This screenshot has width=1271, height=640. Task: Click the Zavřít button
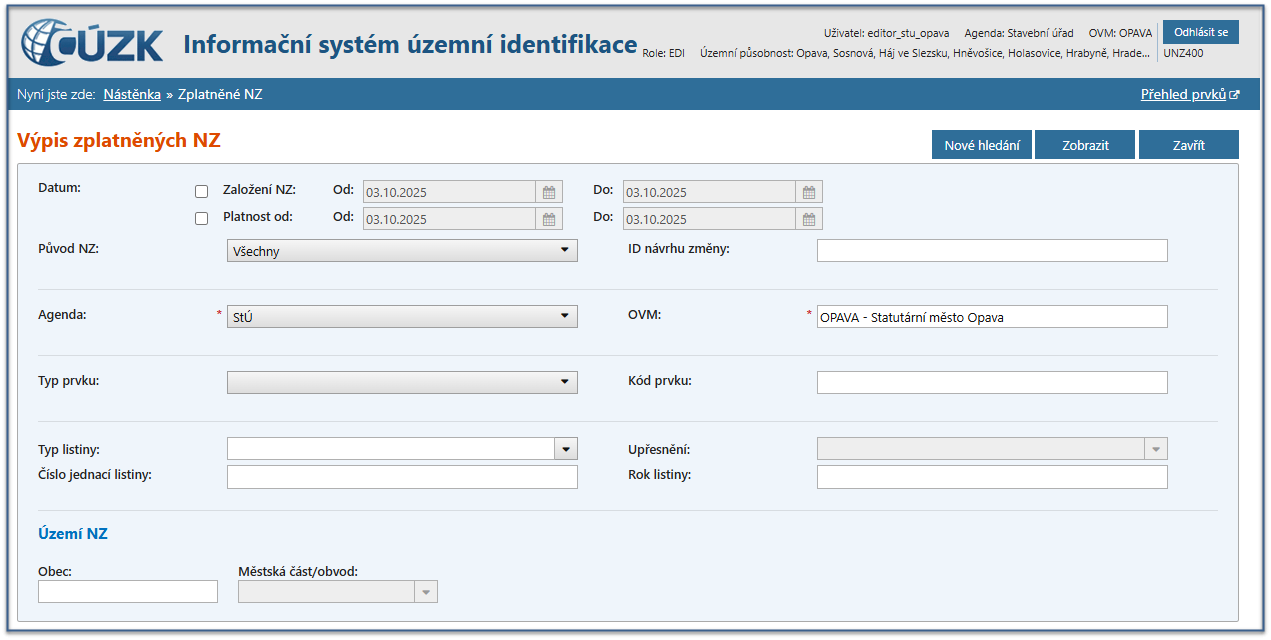tap(1188, 145)
